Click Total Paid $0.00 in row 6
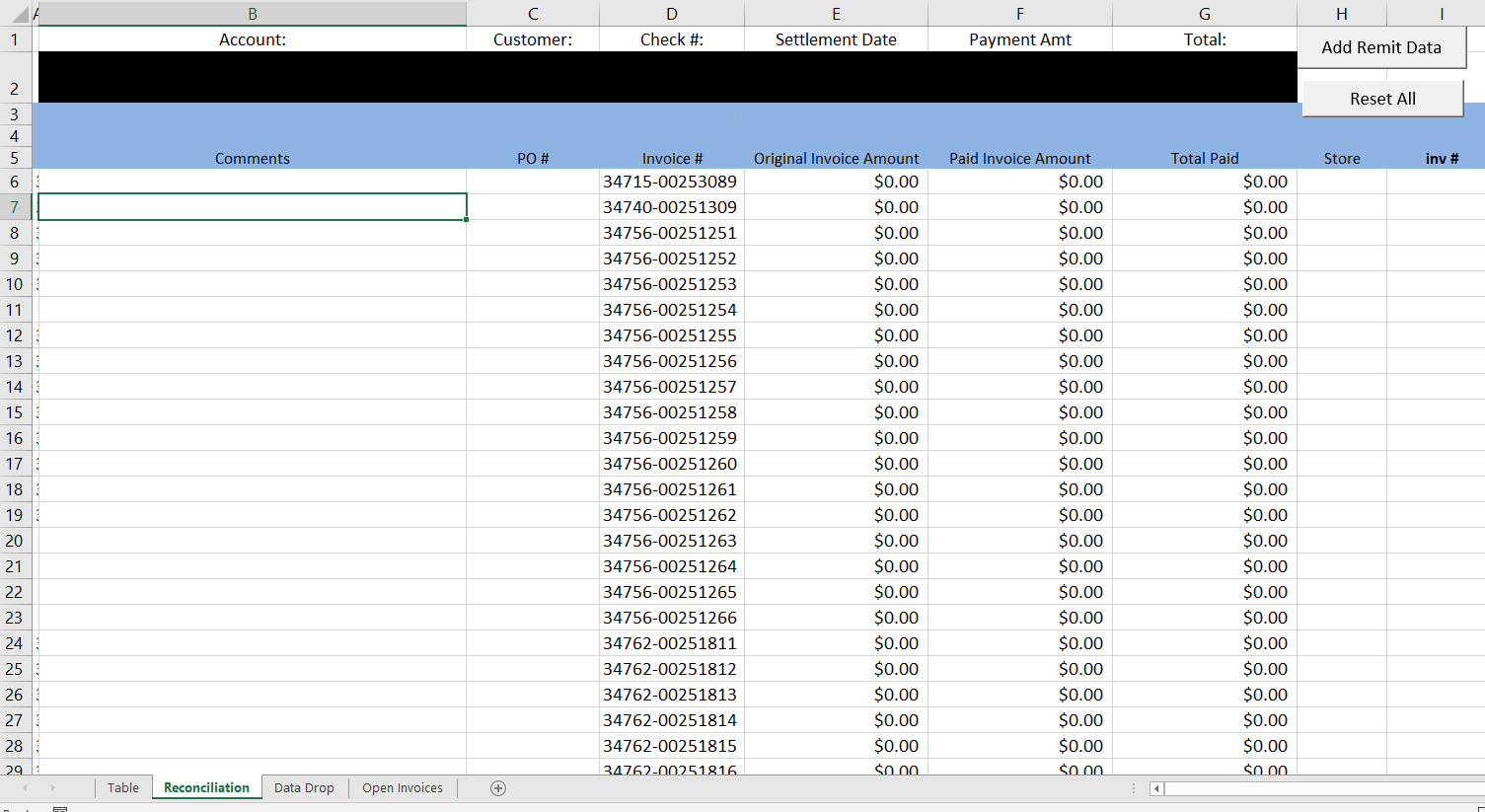This screenshot has width=1485, height=812. tap(1205, 182)
